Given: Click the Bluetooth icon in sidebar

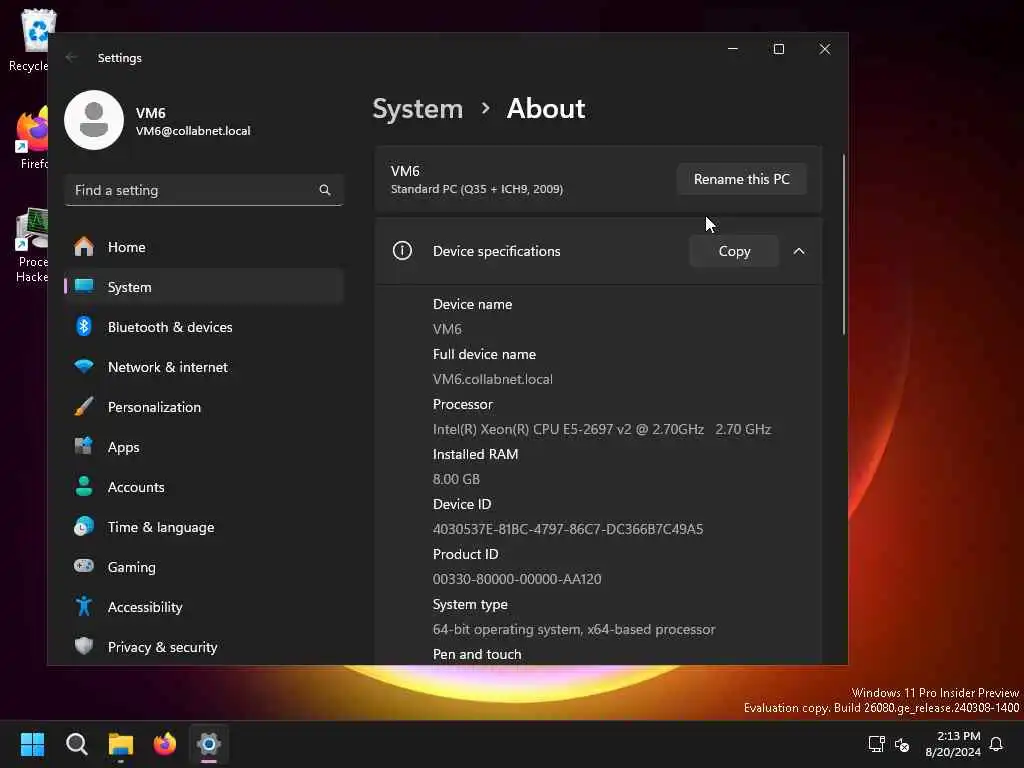Looking at the screenshot, I should [84, 326].
